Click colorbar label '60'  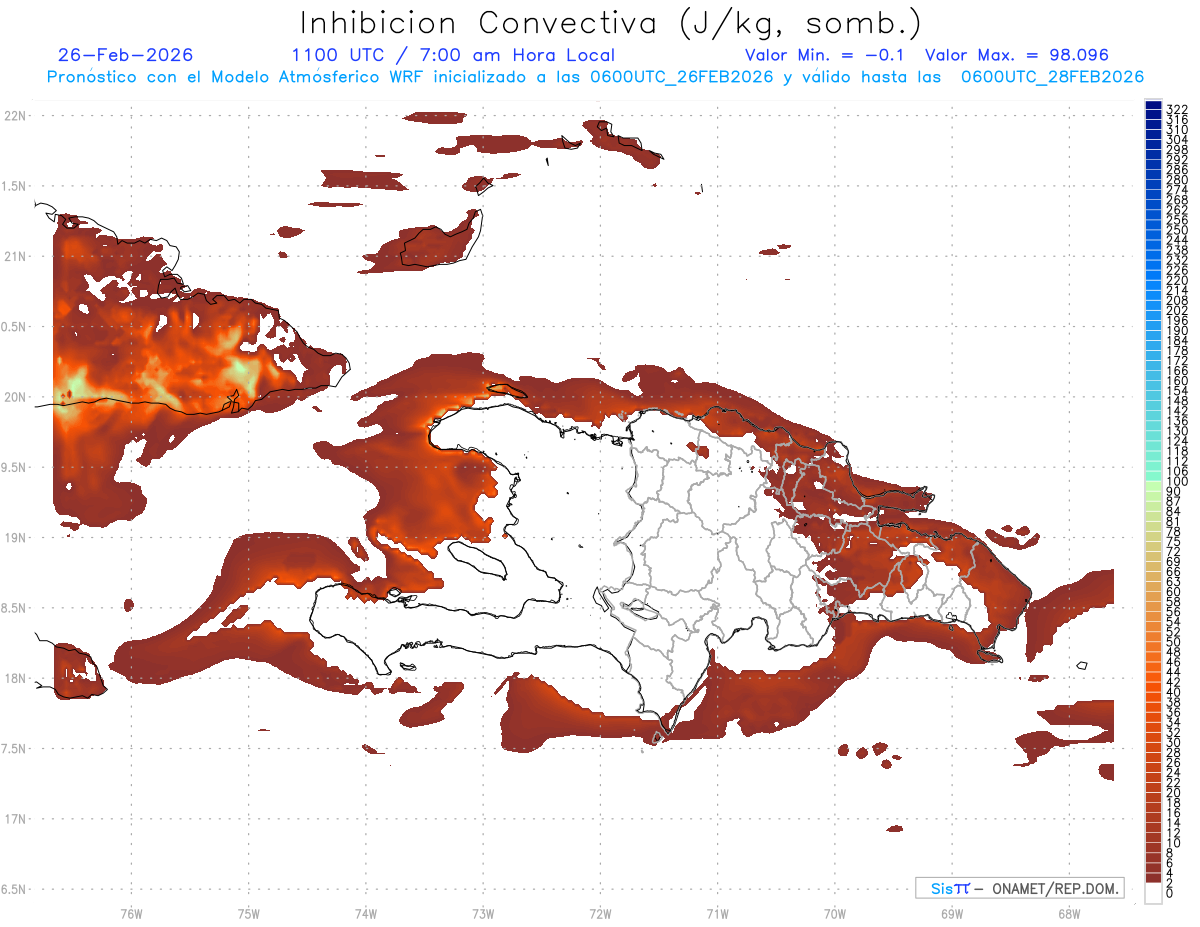(1174, 592)
